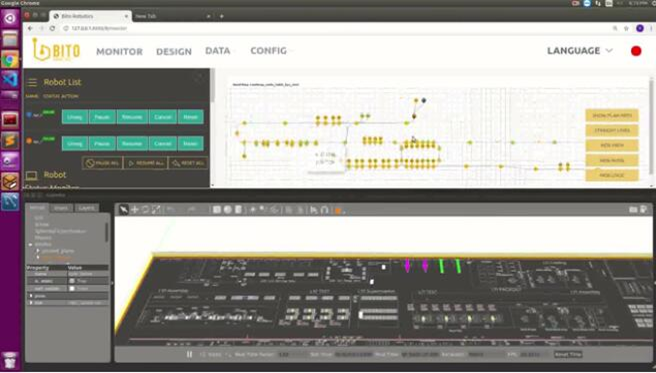Image resolution: width=656 pixels, height=373 pixels.
Task: Click the PAUSE ALL button
Action: coord(102,163)
